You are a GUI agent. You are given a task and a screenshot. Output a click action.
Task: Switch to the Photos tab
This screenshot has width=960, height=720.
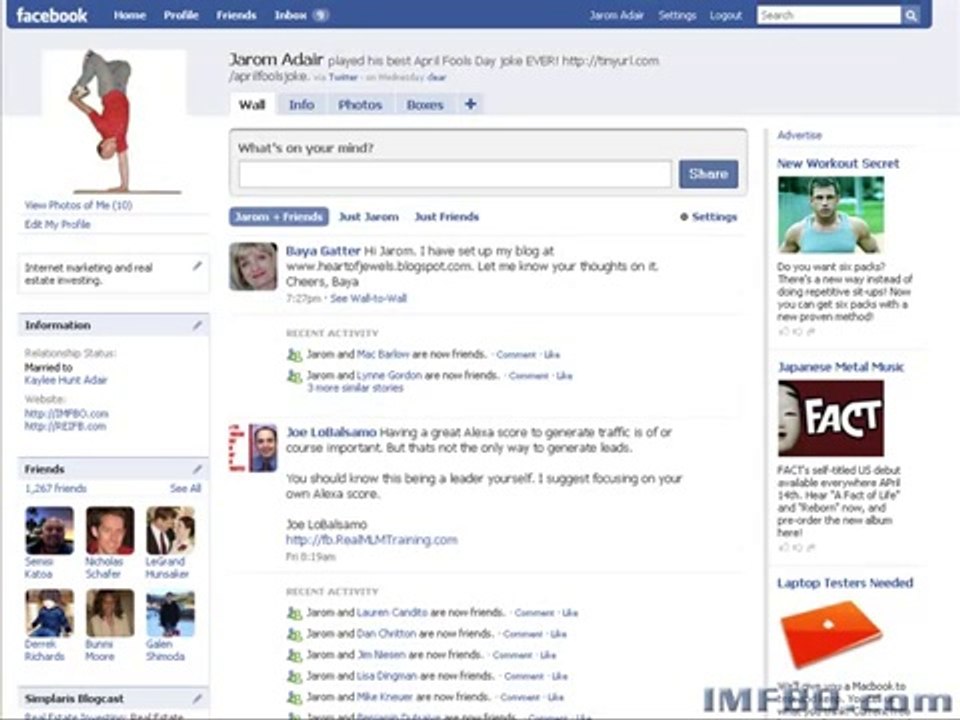[360, 105]
